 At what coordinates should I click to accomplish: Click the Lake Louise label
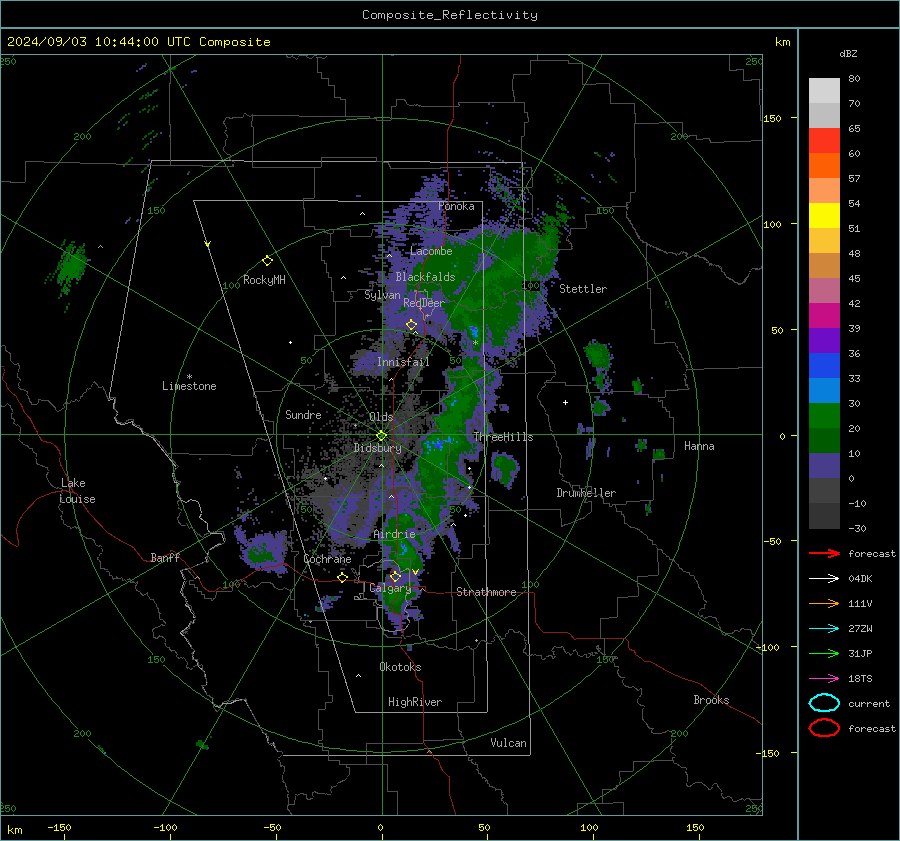click(x=77, y=491)
